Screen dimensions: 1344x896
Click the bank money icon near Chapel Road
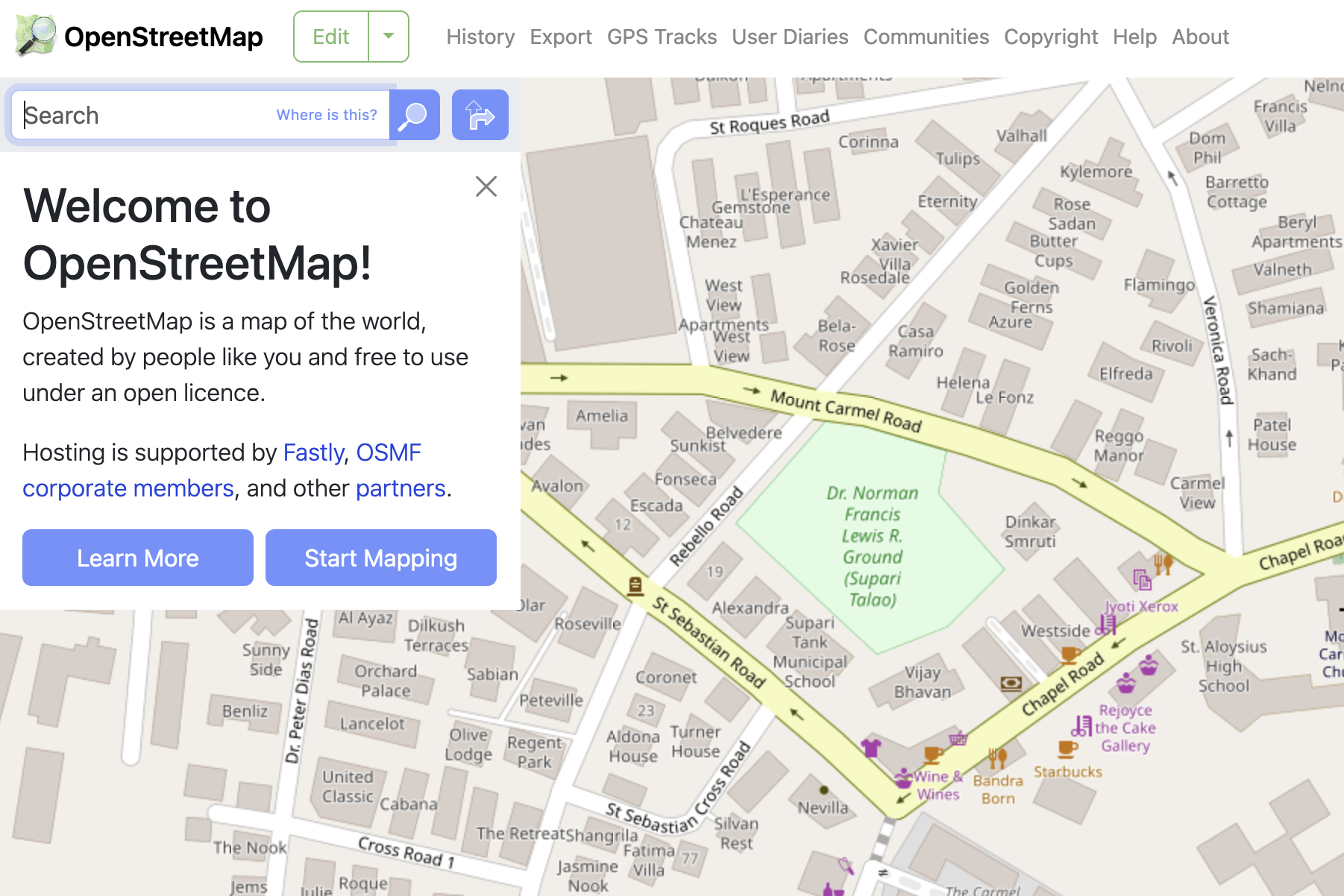coord(1011,683)
